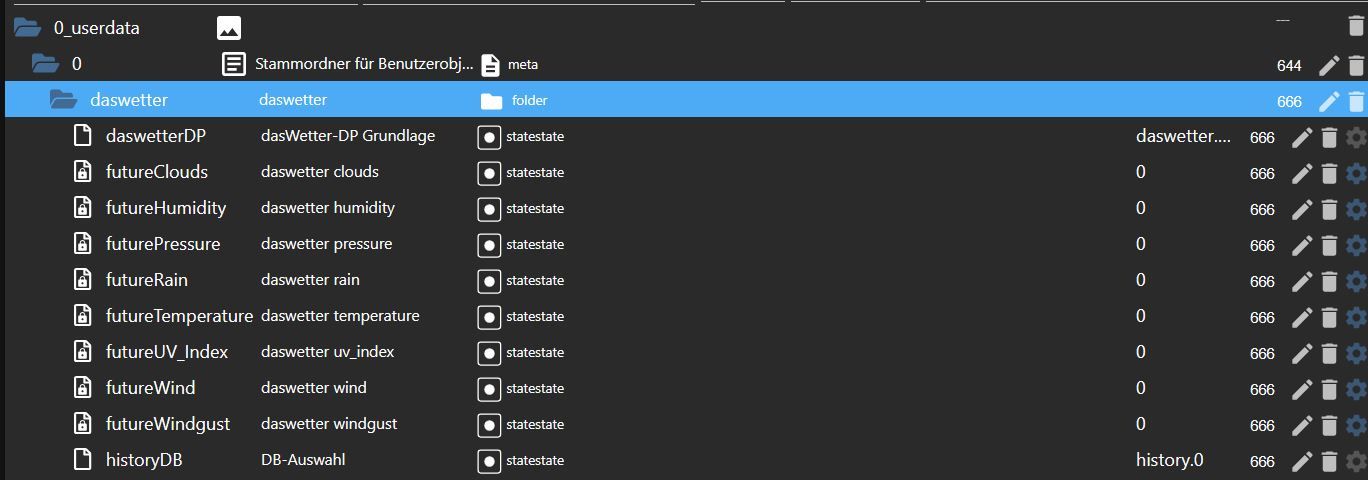This screenshot has width=1368, height=480.
Task: Select the futurePressure tree item
Action: tap(163, 244)
